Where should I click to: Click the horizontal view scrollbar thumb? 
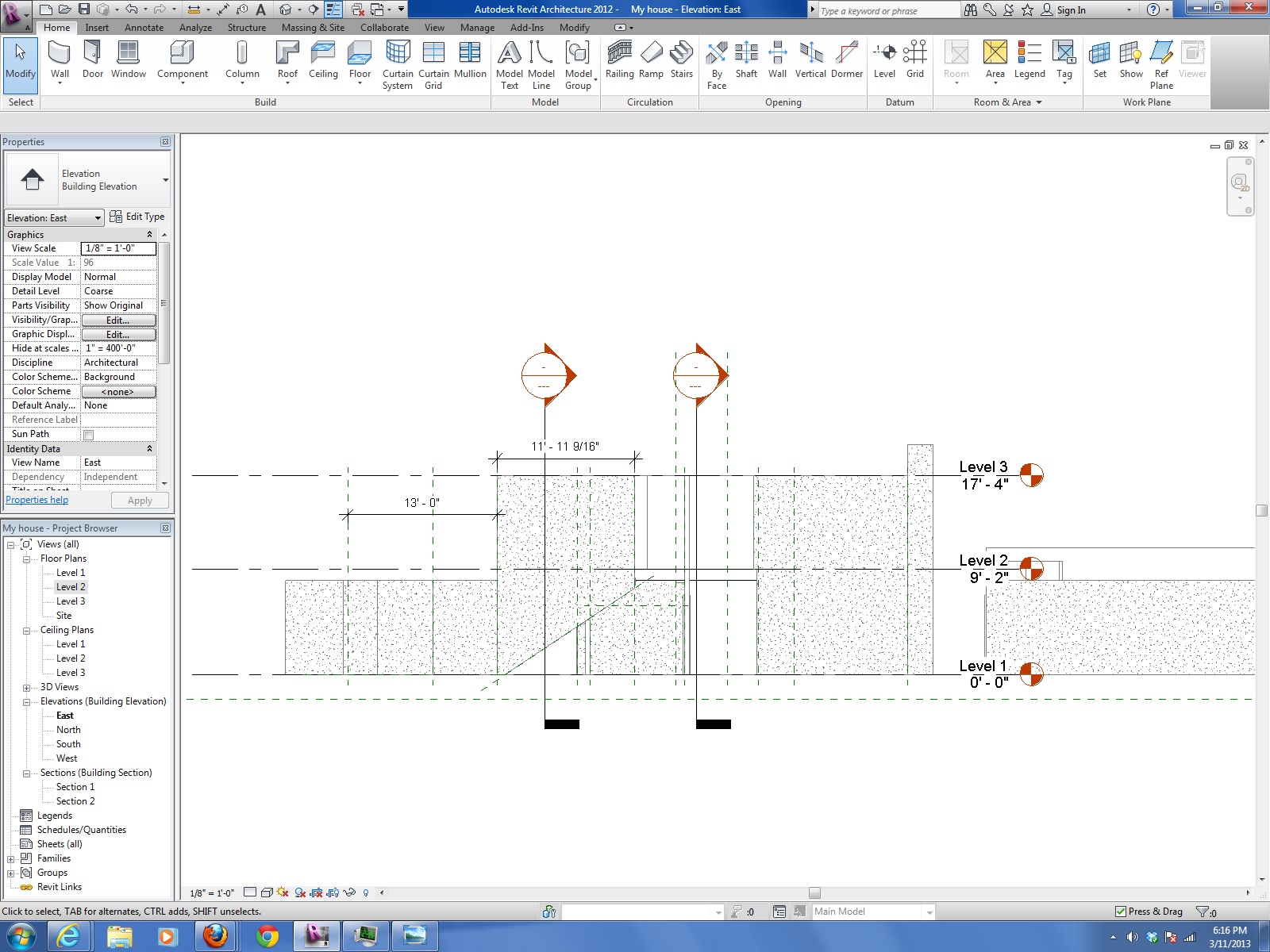click(x=814, y=892)
